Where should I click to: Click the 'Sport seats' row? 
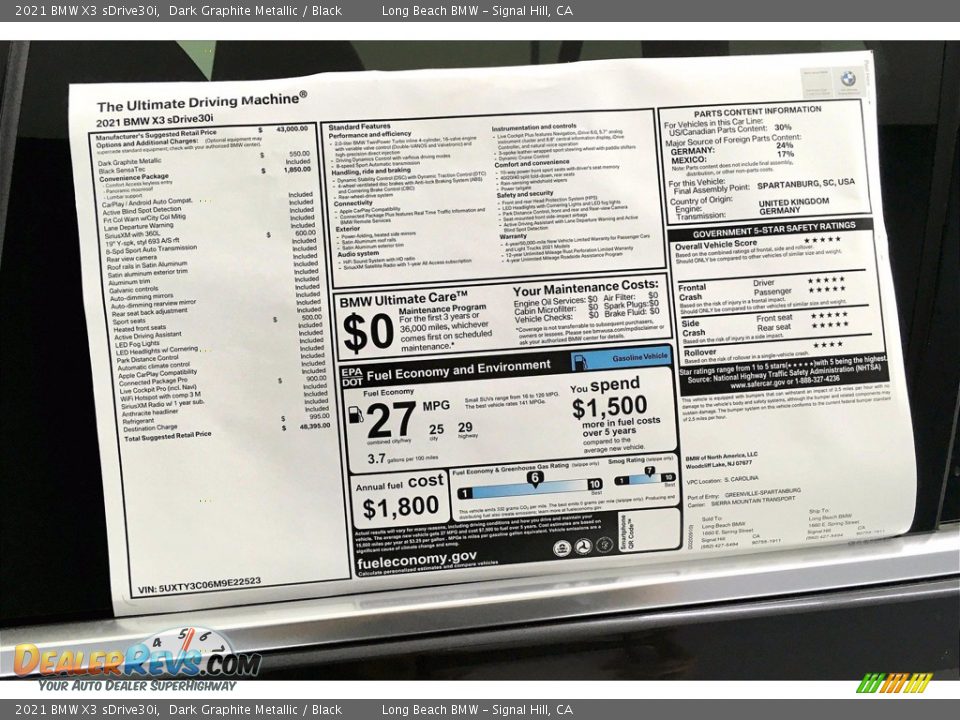[x=129, y=321]
